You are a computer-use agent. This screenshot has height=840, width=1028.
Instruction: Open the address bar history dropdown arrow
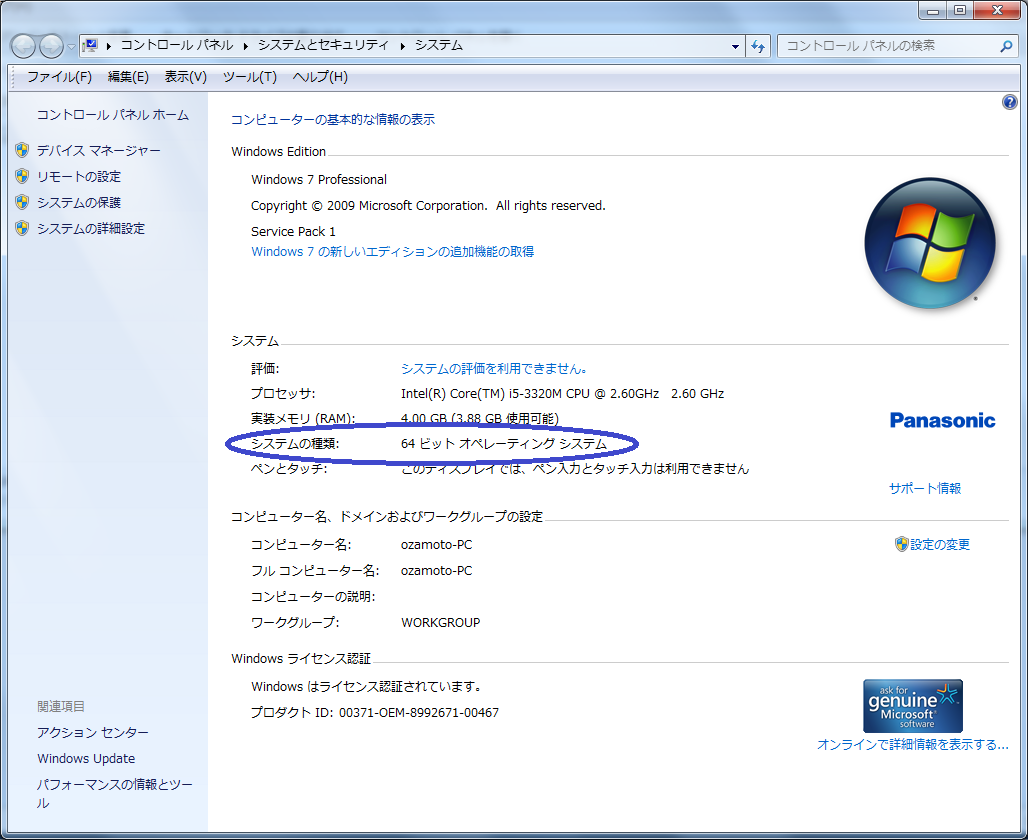[735, 46]
